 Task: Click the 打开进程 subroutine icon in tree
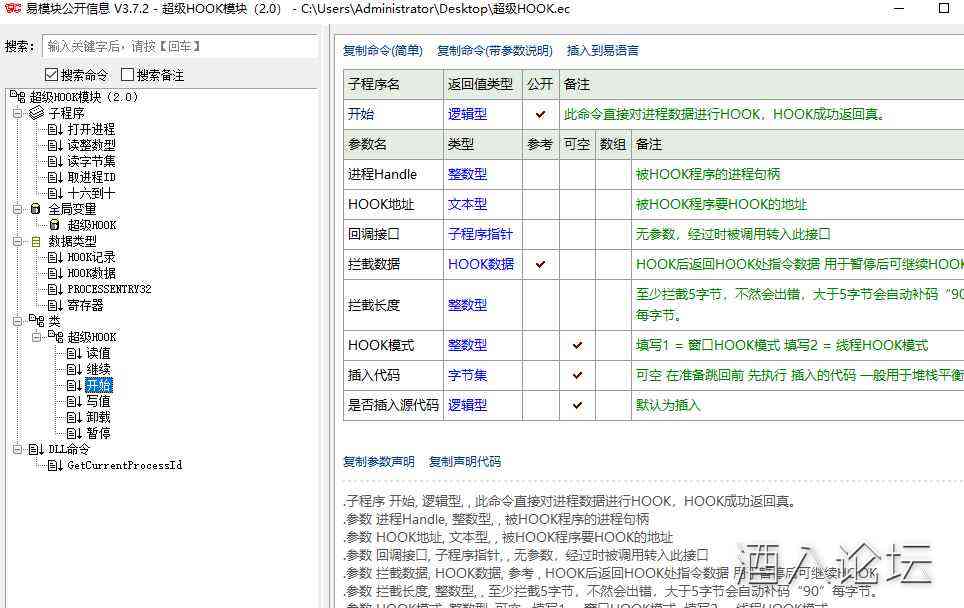pos(55,129)
